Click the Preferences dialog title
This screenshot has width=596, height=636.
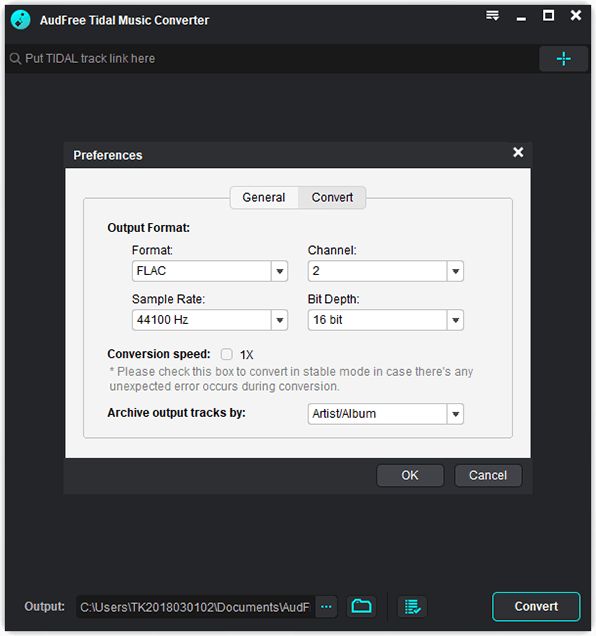(108, 155)
